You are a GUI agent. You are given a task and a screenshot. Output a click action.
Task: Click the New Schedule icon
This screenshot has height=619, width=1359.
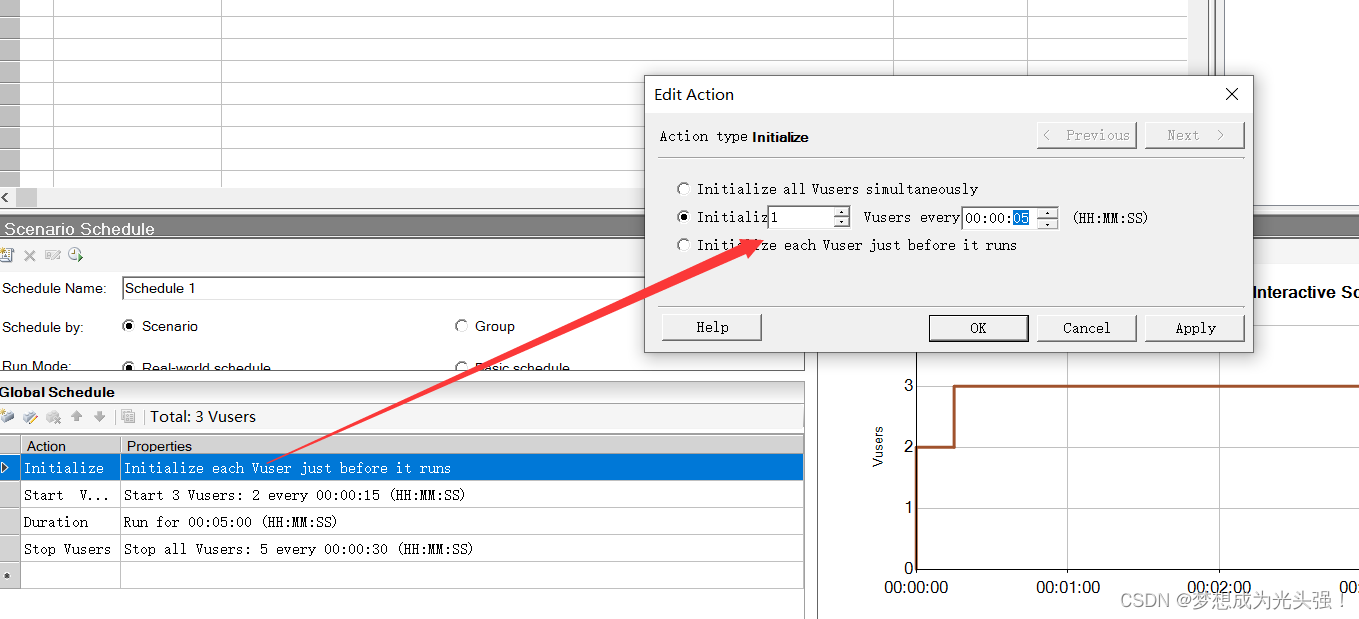coord(7,255)
